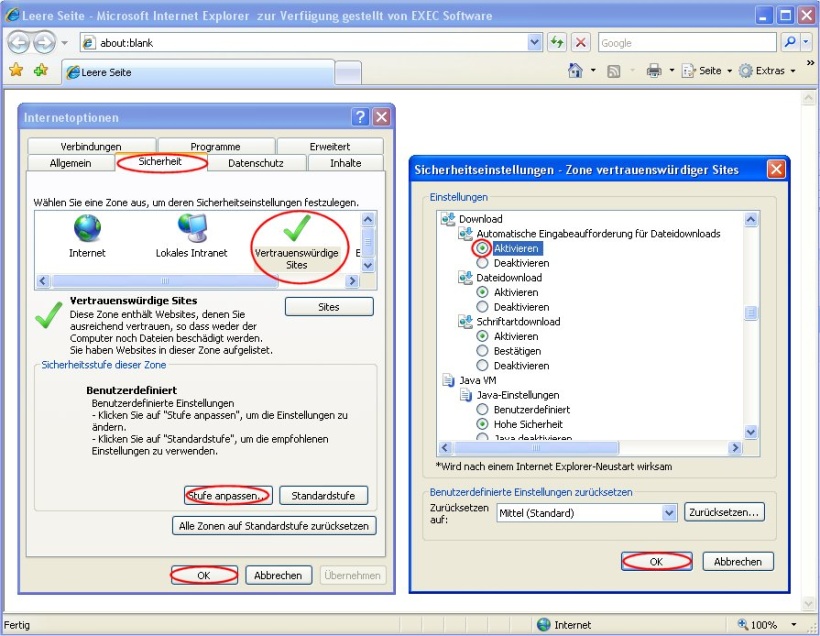Select Deaktivieren under Dateidownload
820x636 pixels.
[x=482, y=307]
